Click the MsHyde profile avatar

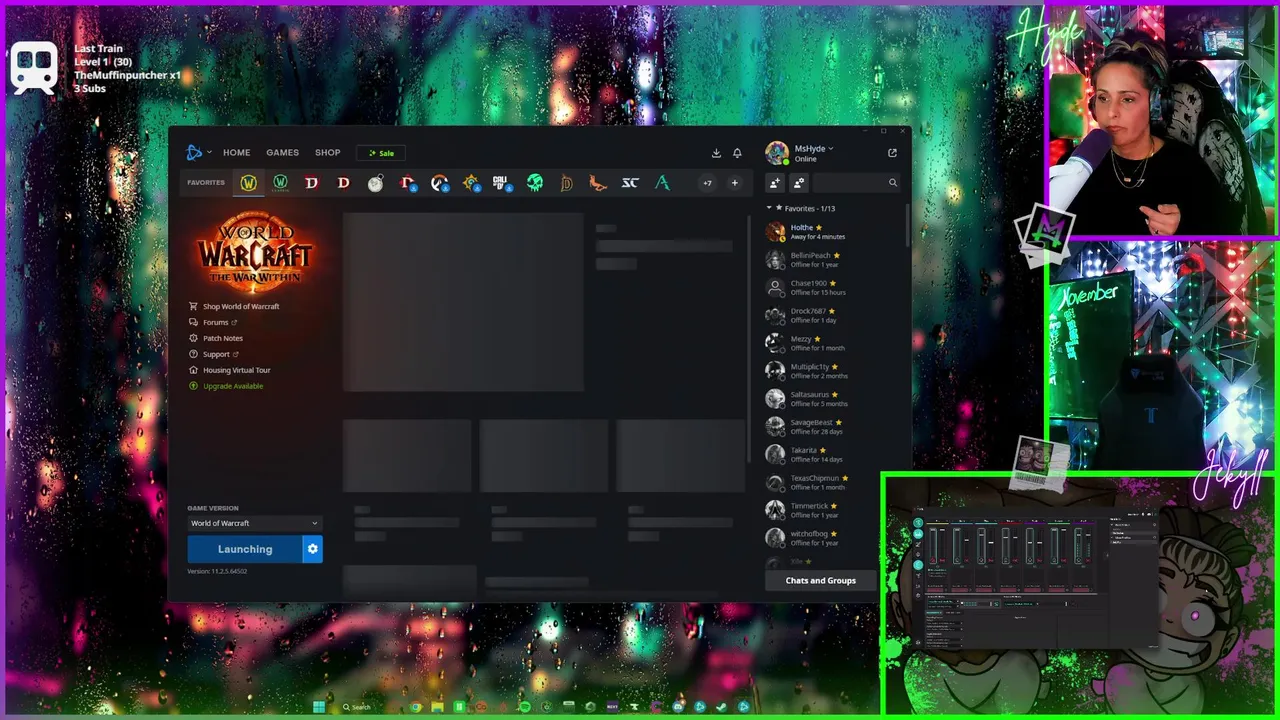click(777, 153)
